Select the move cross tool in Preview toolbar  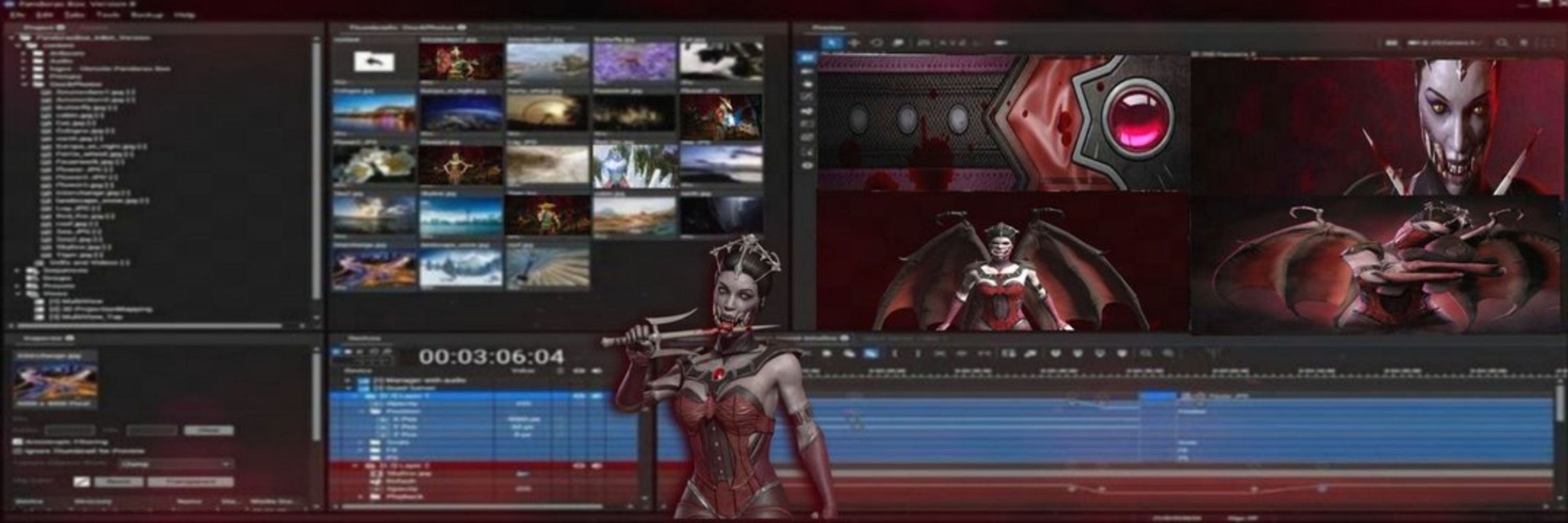(854, 42)
